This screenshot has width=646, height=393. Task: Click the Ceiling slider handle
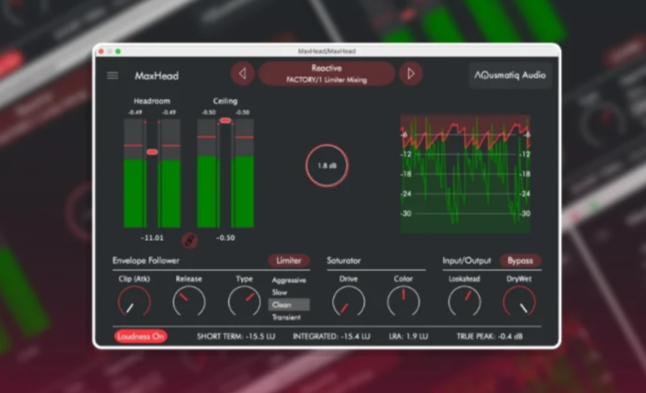(x=225, y=120)
